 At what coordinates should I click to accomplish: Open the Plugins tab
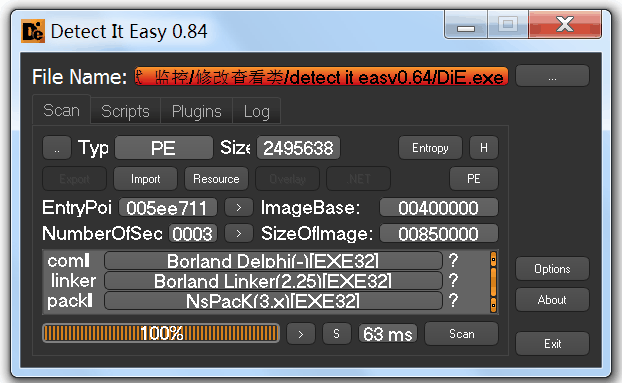click(x=196, y=111)
